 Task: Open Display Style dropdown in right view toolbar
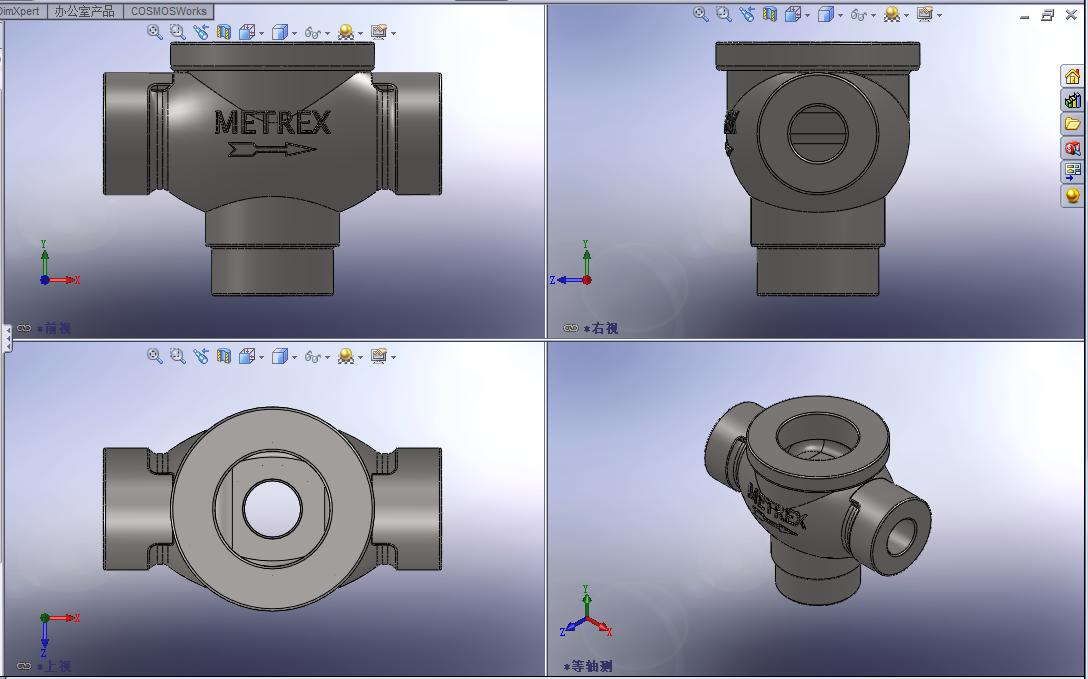click(840, 15)
